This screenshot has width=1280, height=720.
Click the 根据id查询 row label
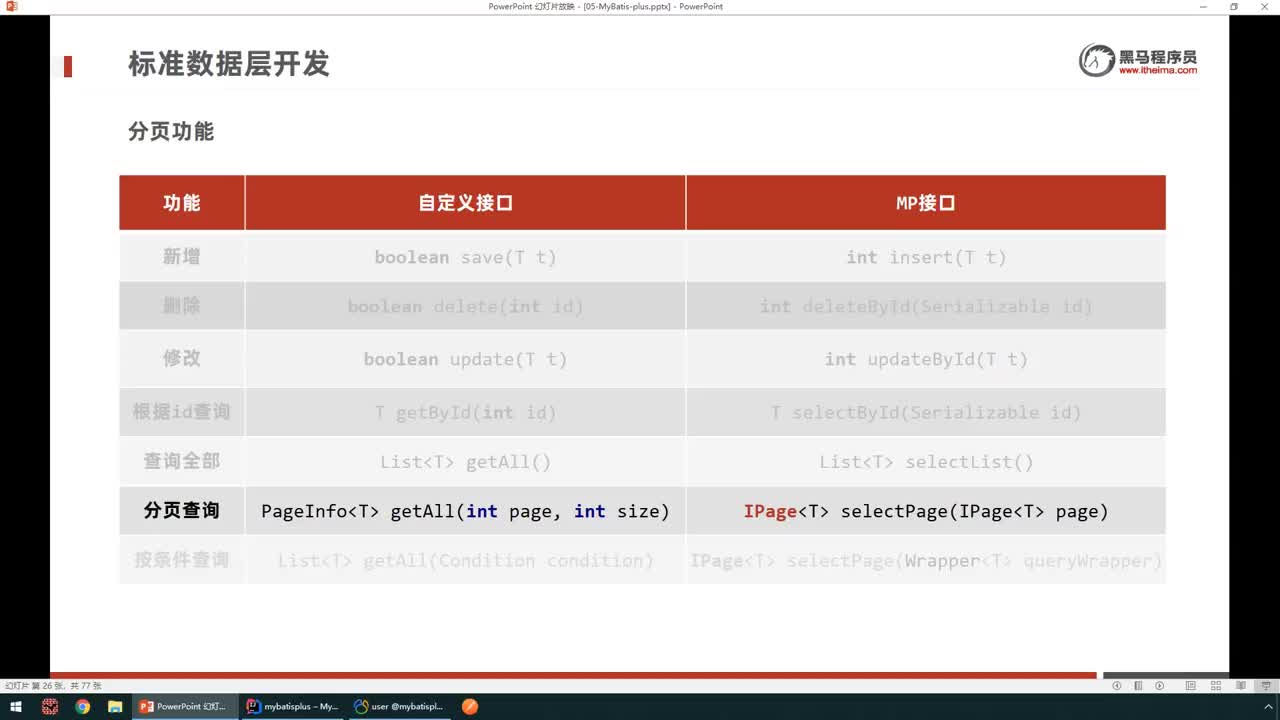(x=182, y=412)
